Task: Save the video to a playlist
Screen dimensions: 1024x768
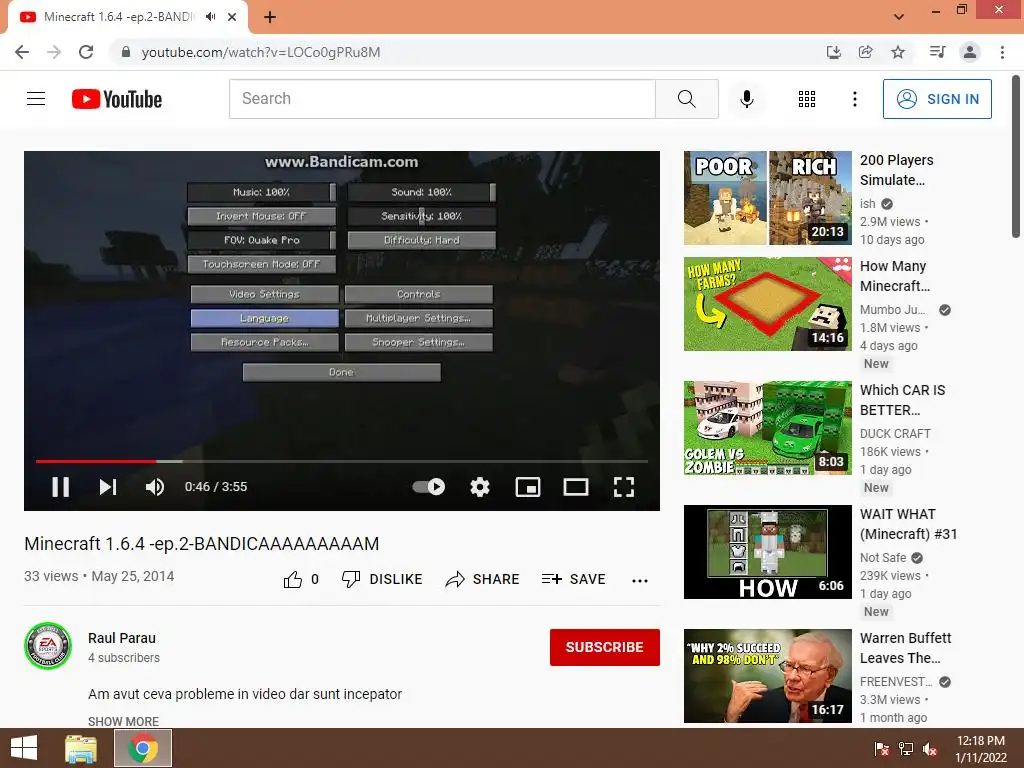Action: tap(573, 579)
